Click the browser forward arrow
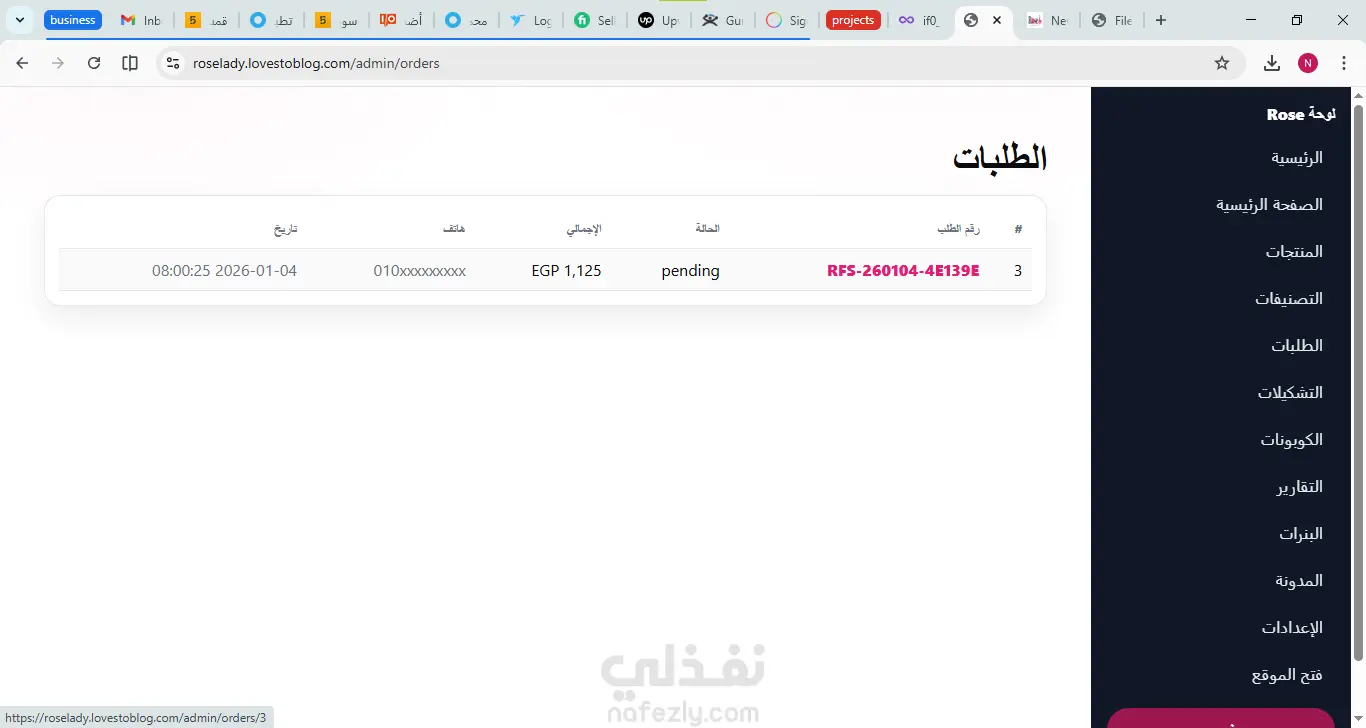Screen dimensions: 1366x728 (58, 63)
